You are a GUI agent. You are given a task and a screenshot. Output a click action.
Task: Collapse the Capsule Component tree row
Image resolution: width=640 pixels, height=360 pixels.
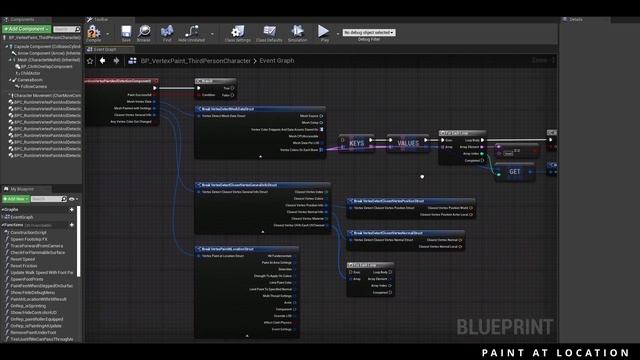(x=7, y=47)
